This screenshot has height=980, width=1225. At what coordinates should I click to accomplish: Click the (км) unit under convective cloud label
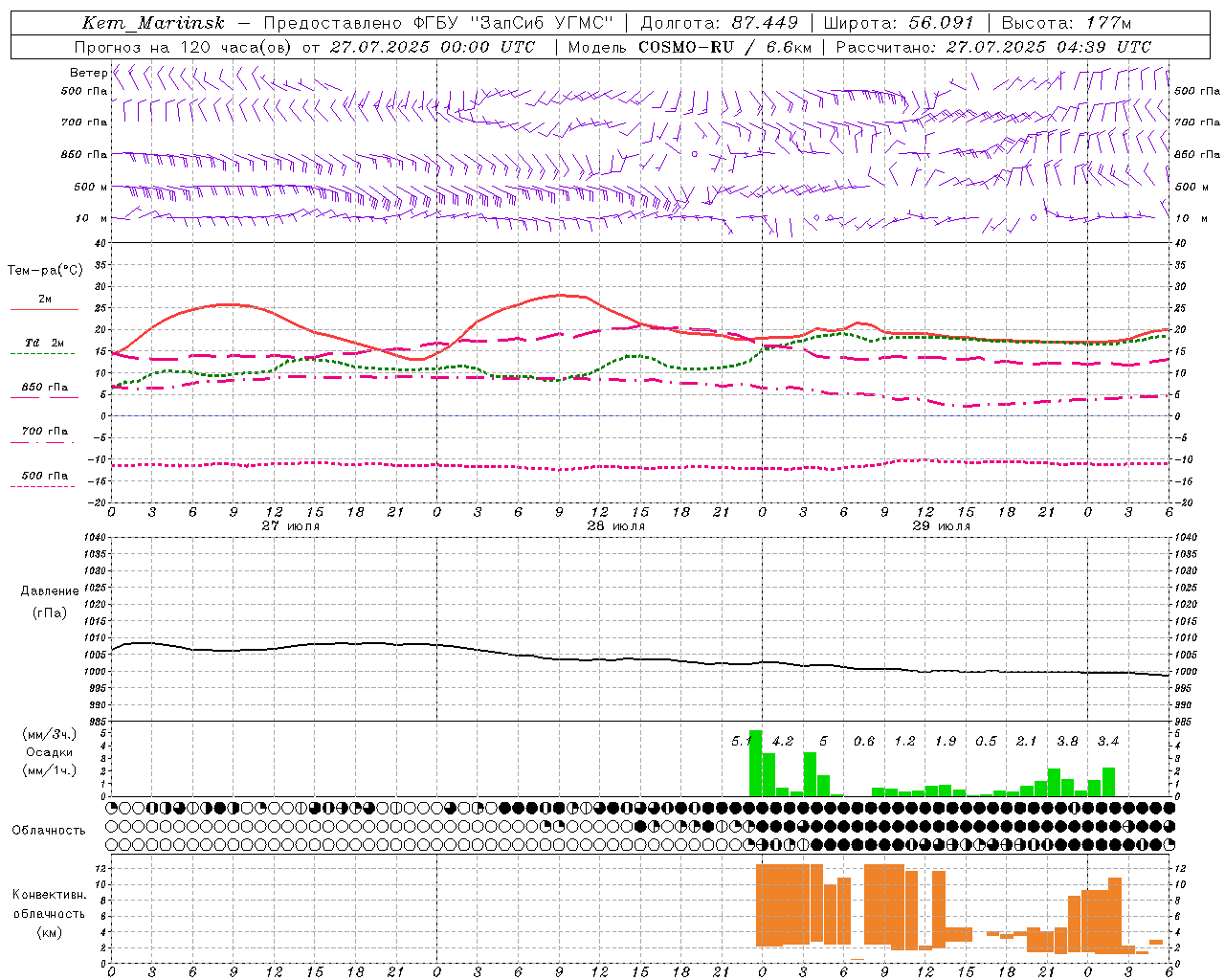pyautogui.click(x=49, y=931)
